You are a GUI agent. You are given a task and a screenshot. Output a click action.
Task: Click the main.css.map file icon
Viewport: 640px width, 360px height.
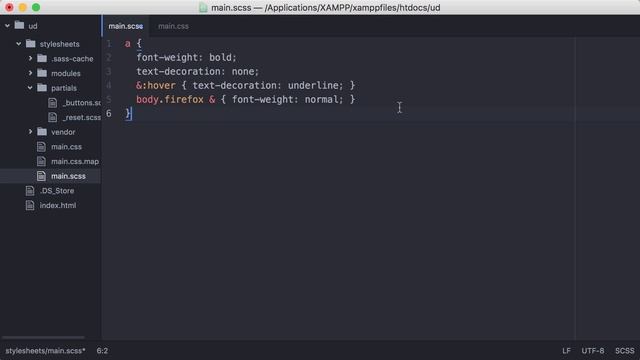[41, 161]
